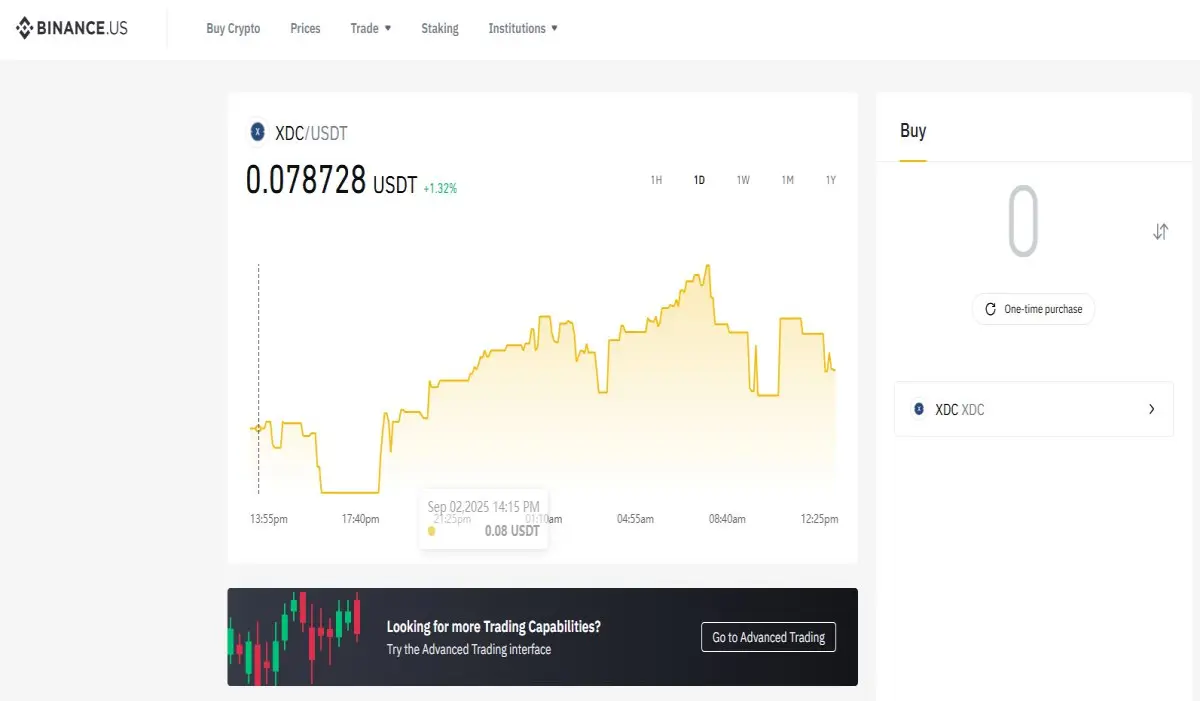Click the 0.08 USDT tooltip value

click(512, 531)
